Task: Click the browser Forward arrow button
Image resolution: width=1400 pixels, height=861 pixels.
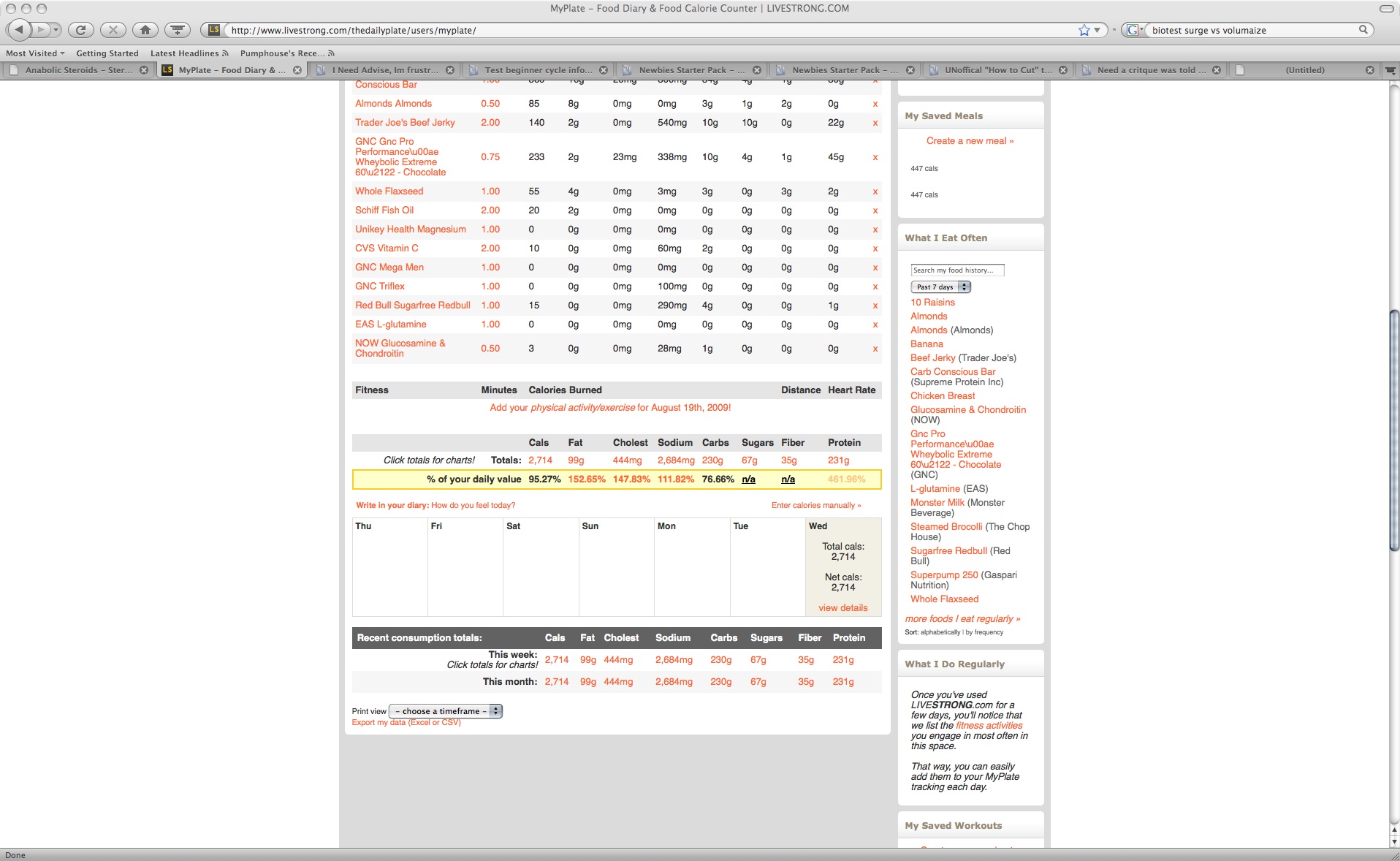Action: (x=41, y=30)
